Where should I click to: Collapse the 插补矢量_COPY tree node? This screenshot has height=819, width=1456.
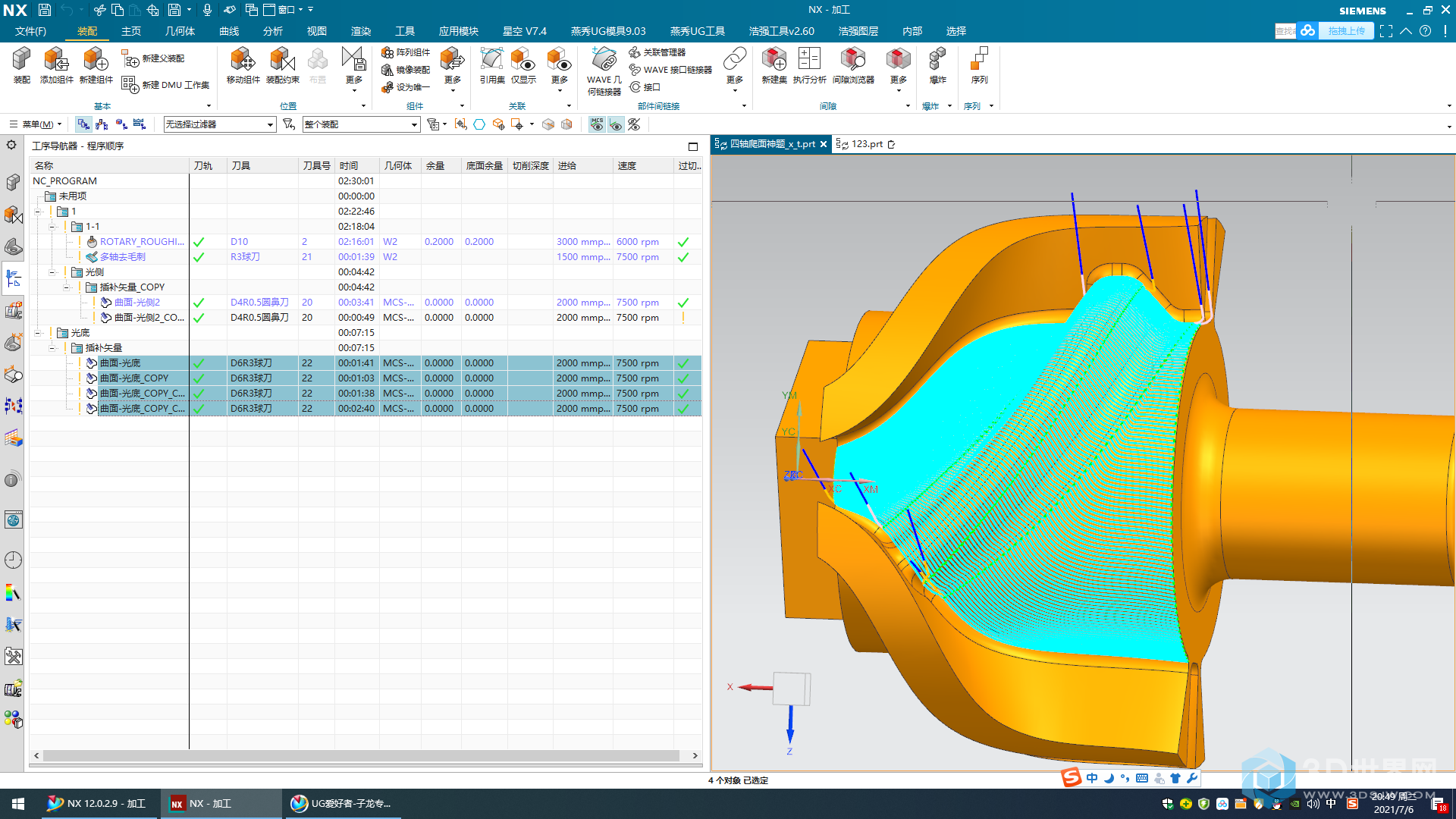pos(67,287)
